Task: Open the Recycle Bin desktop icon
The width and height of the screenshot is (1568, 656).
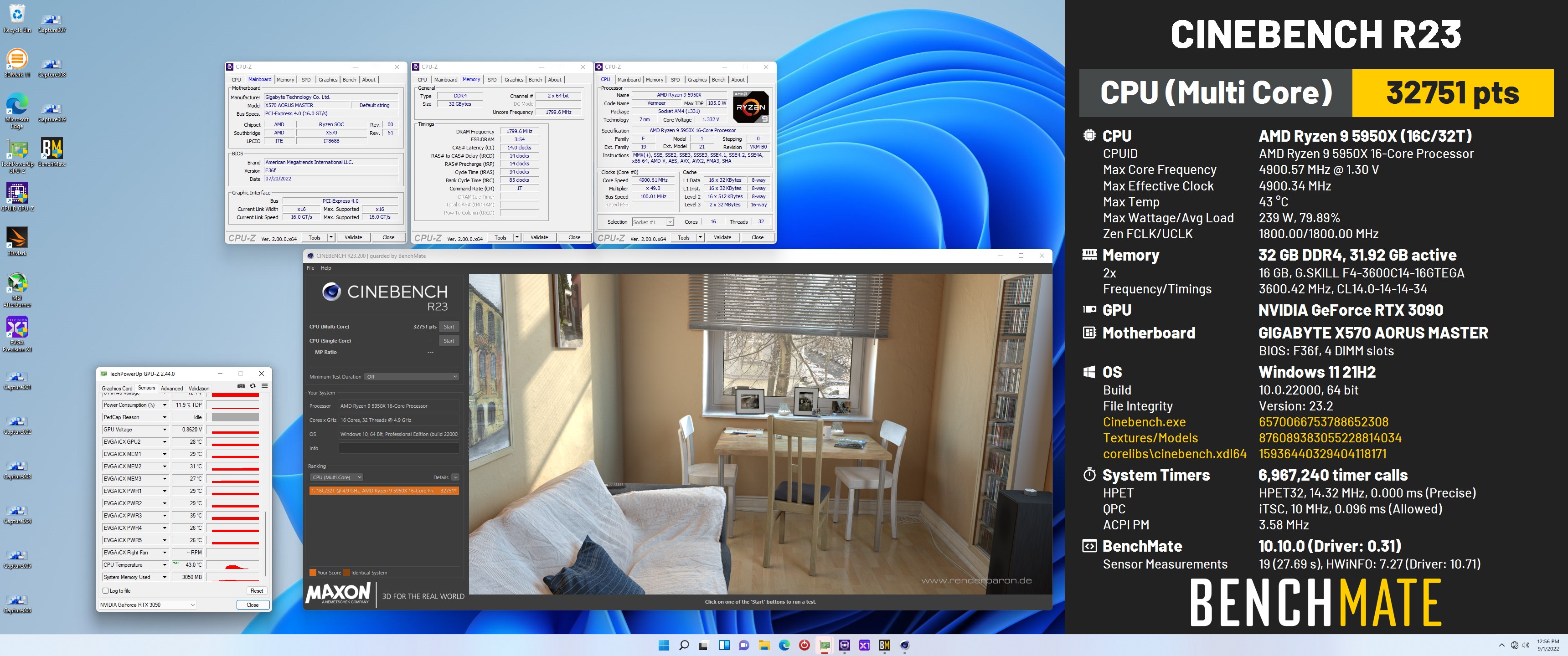Action: coord(17,19)
